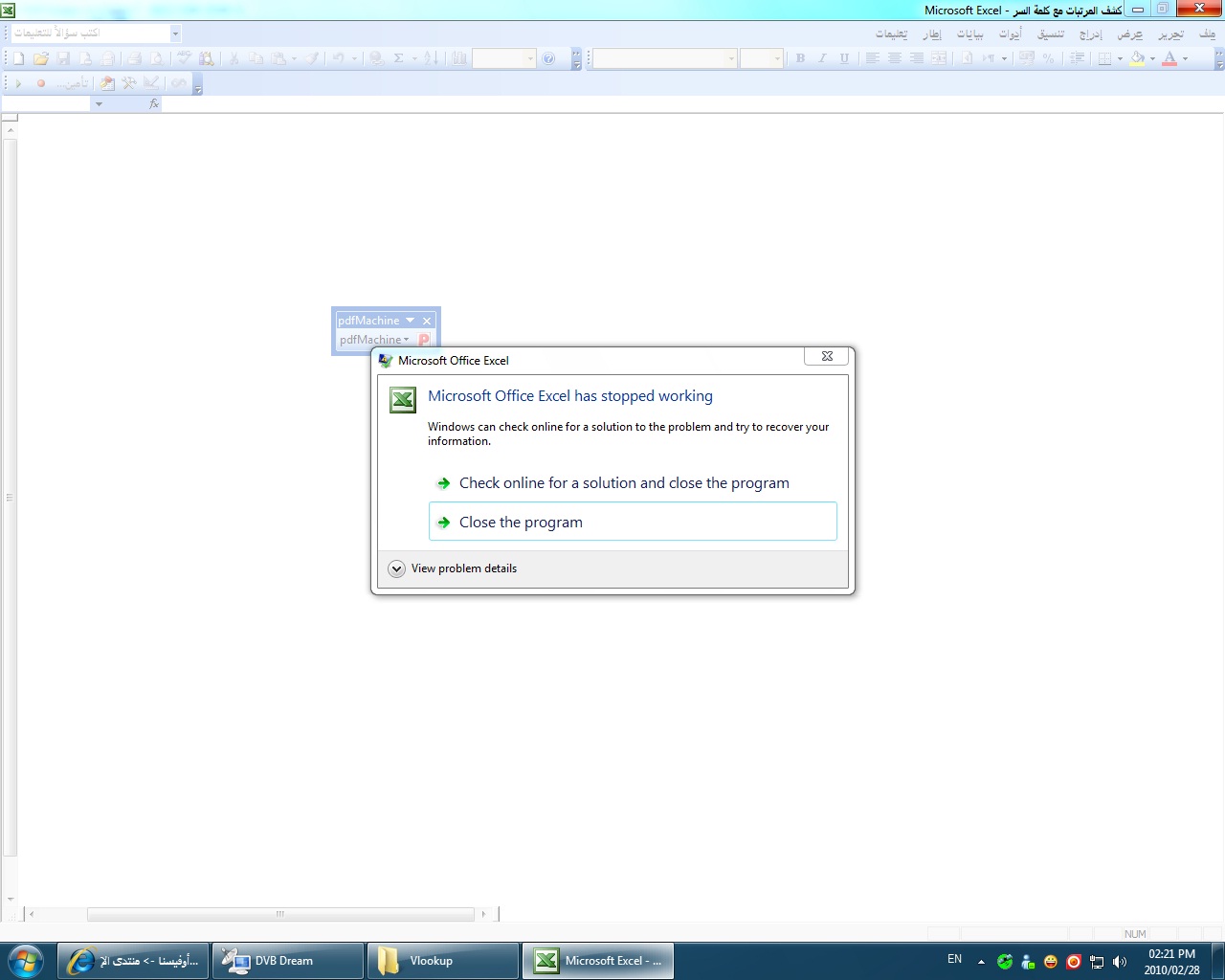
Task: Click the Run Macro play icon
Action: coord(18,83)
